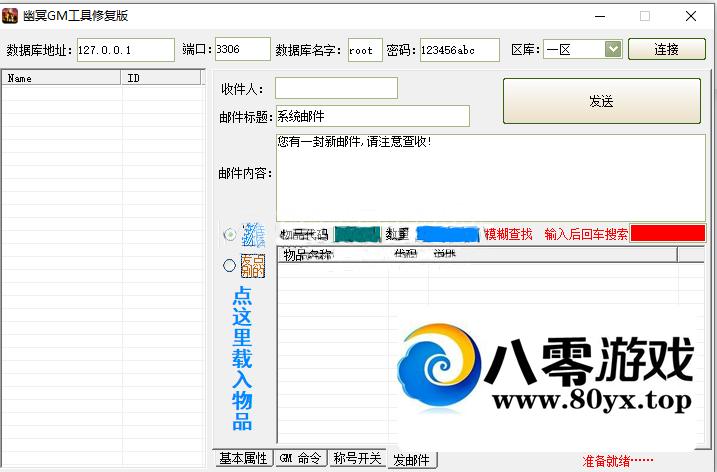
Task: Minimize the 幽冥GM工具修复版 window
Action: coord(600,16)
